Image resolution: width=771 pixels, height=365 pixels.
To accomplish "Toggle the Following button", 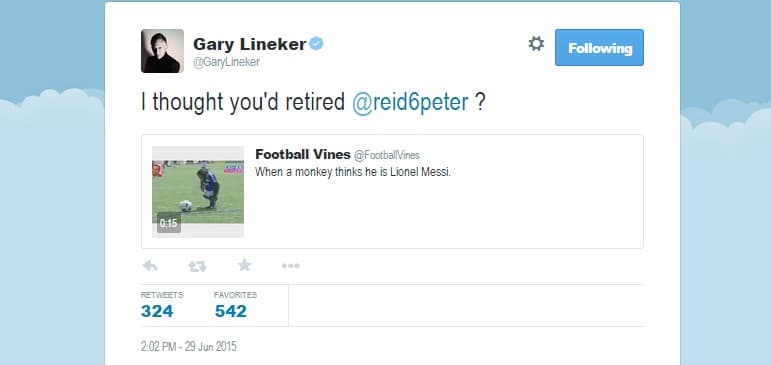I will (x=599, y=48).
